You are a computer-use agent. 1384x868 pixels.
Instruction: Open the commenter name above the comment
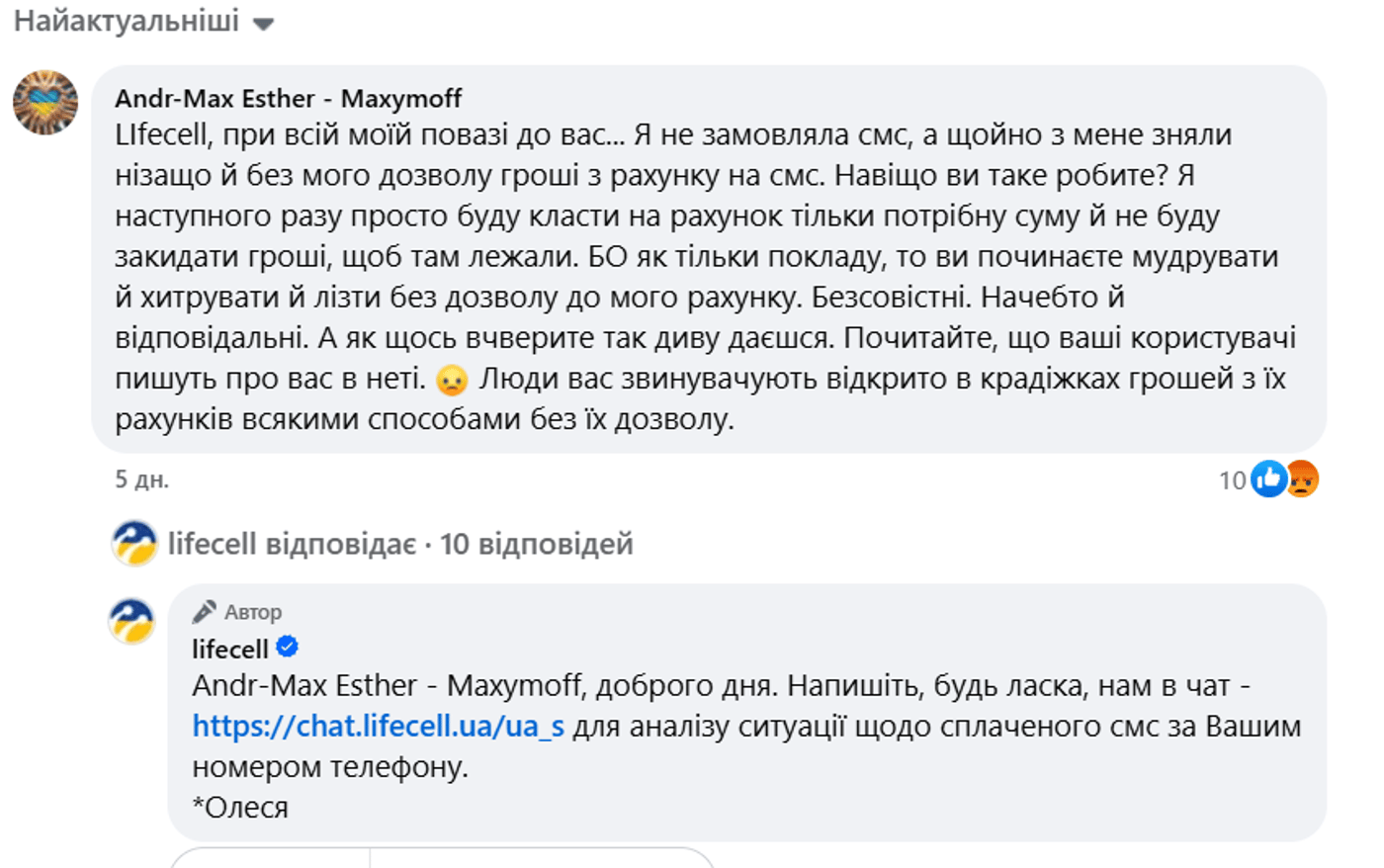pos(288,98)
